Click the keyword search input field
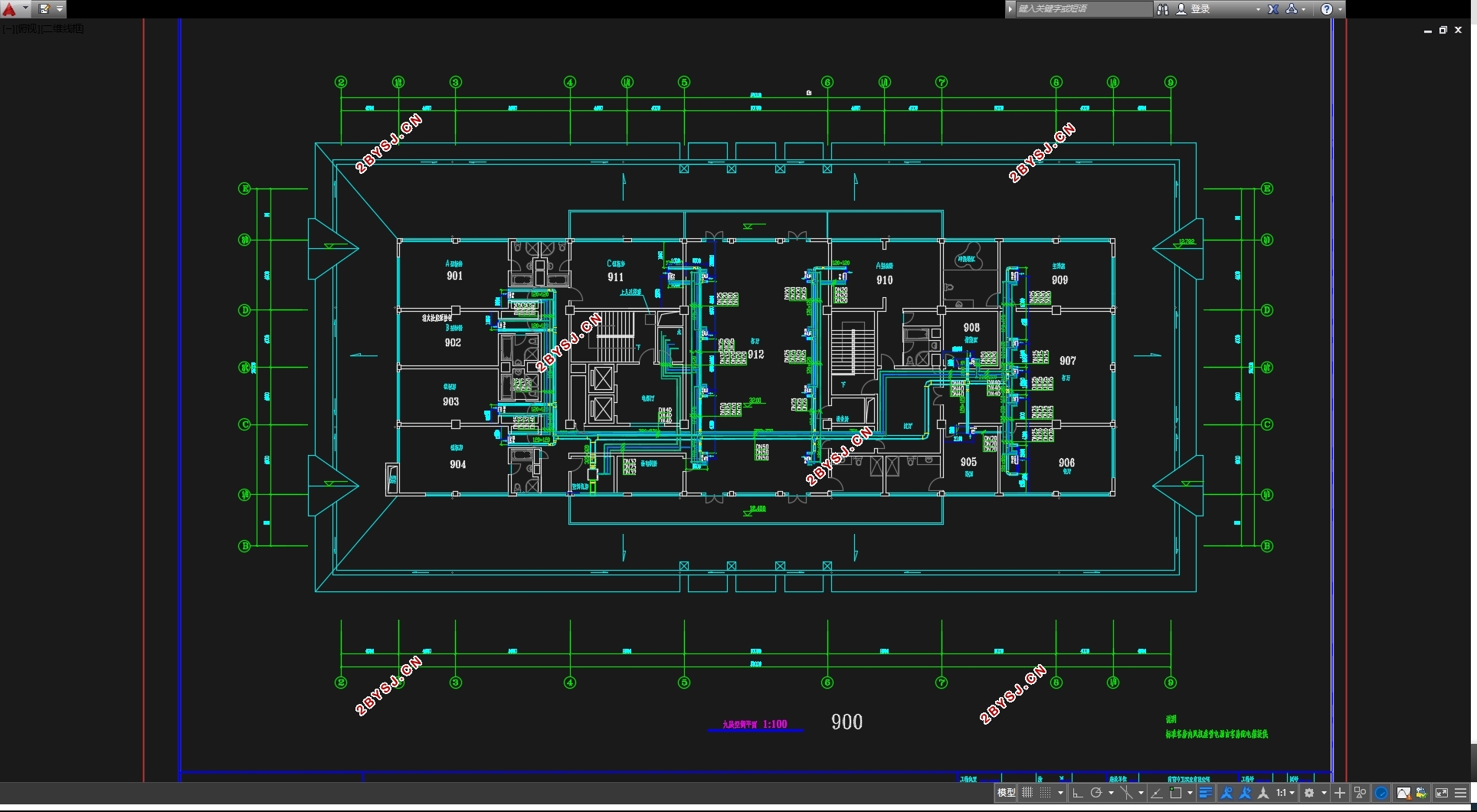This screenshot has width=1477, height=812. tap(1083, 9)
